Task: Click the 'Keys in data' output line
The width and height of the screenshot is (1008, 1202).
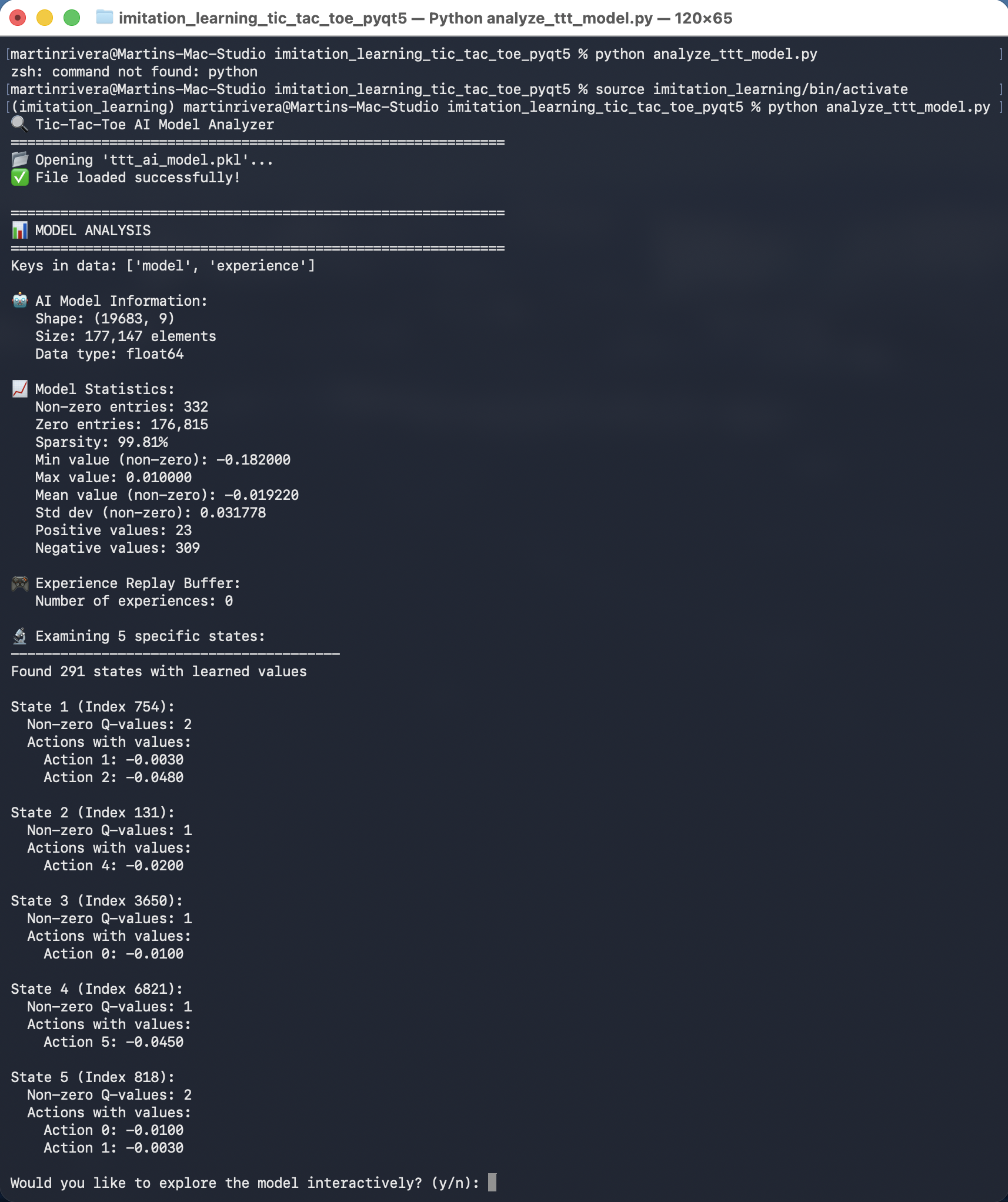Action: pos(163,265)
